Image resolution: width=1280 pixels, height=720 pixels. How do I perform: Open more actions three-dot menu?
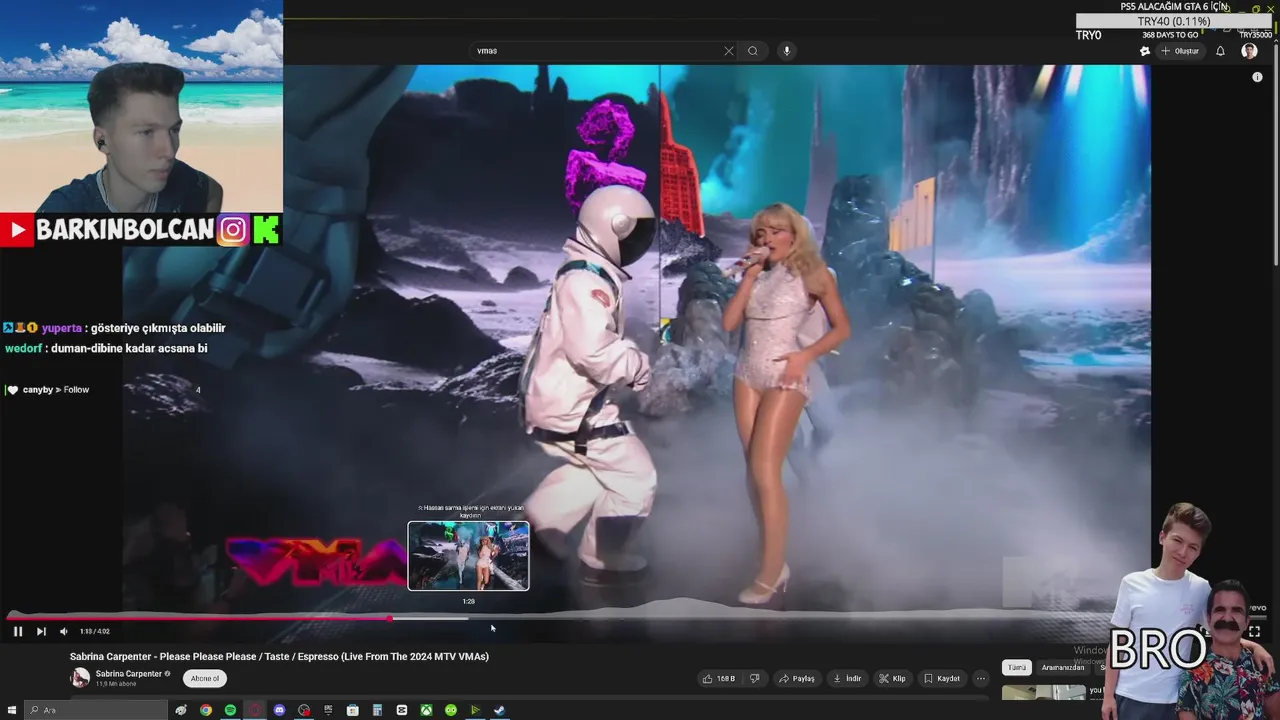click(981, 678)
